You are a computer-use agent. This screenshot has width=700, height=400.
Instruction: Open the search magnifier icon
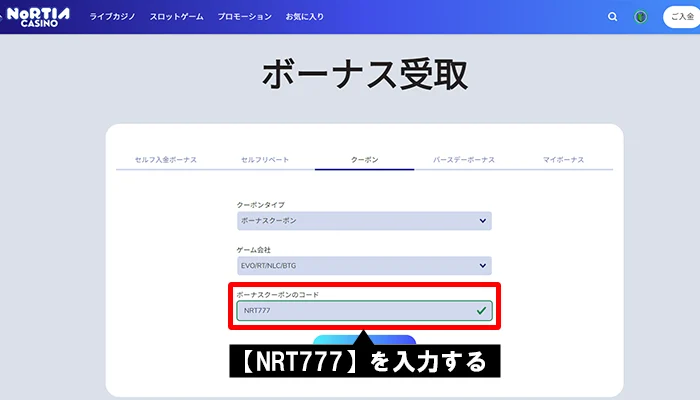pyautogui.click(x=613, y=17)
